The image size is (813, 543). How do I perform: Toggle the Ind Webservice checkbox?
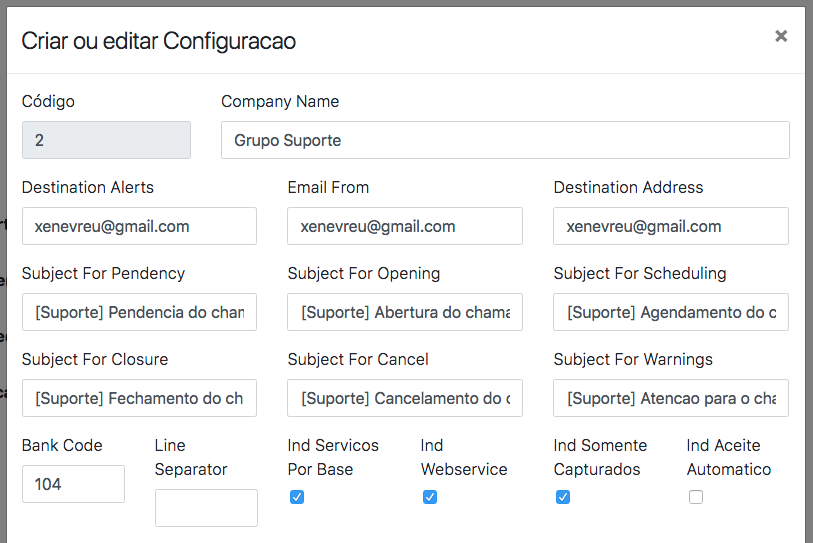pos(430,497)
